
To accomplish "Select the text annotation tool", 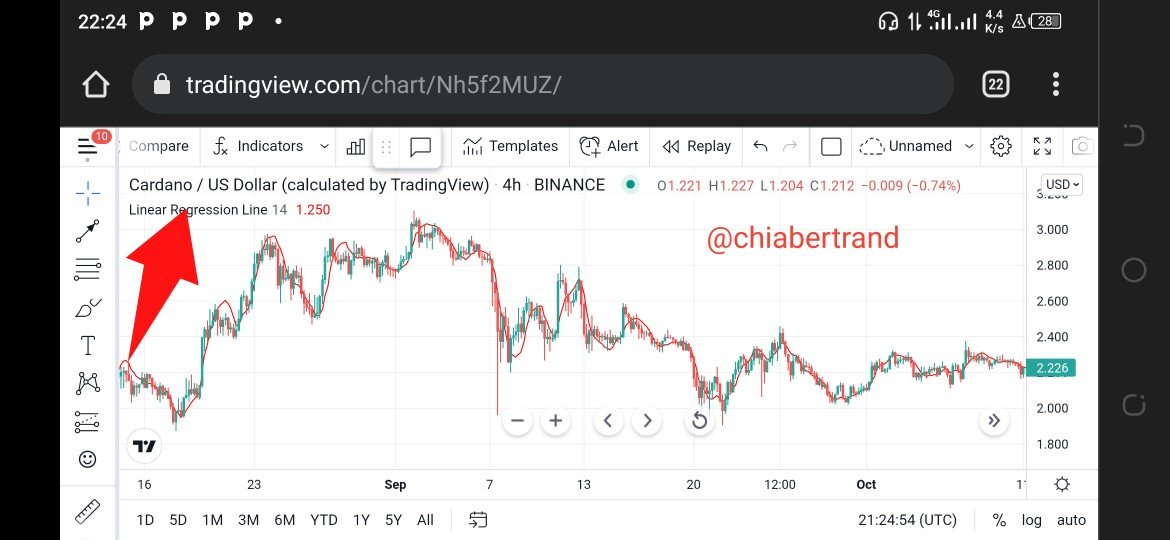I will [88, 346].
